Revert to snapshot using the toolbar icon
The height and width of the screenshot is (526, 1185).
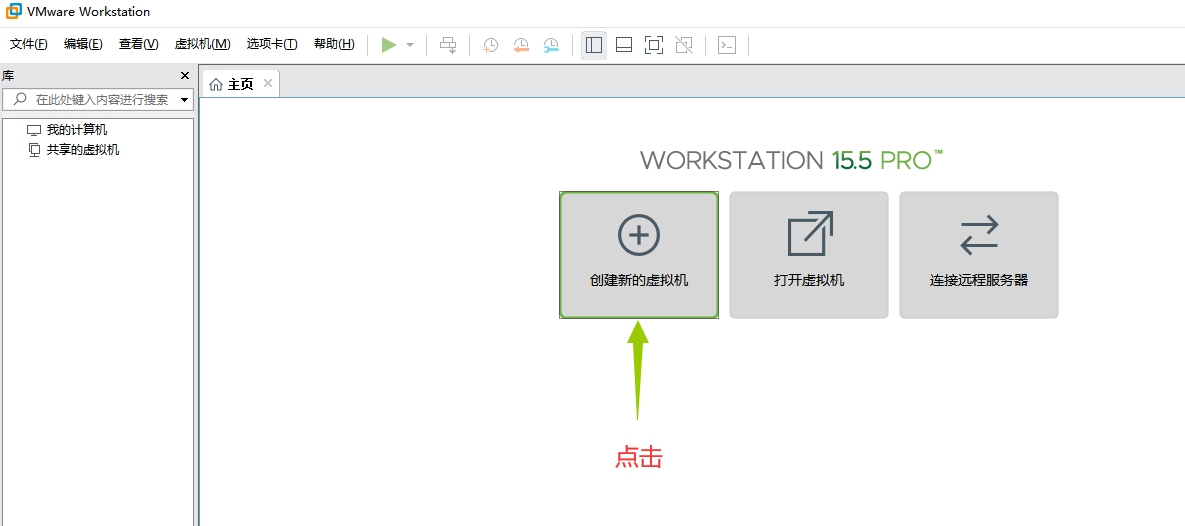click(521, 45)
